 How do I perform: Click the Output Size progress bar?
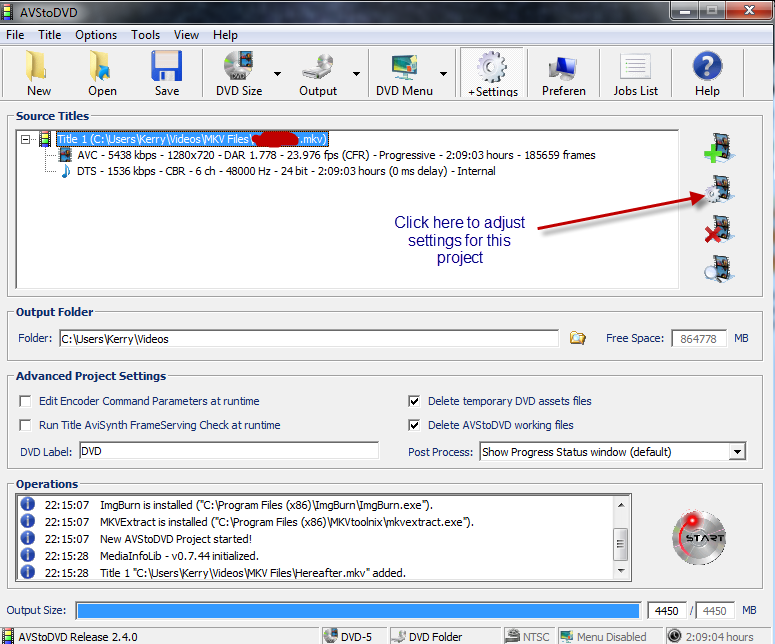(x=358, y=611)
